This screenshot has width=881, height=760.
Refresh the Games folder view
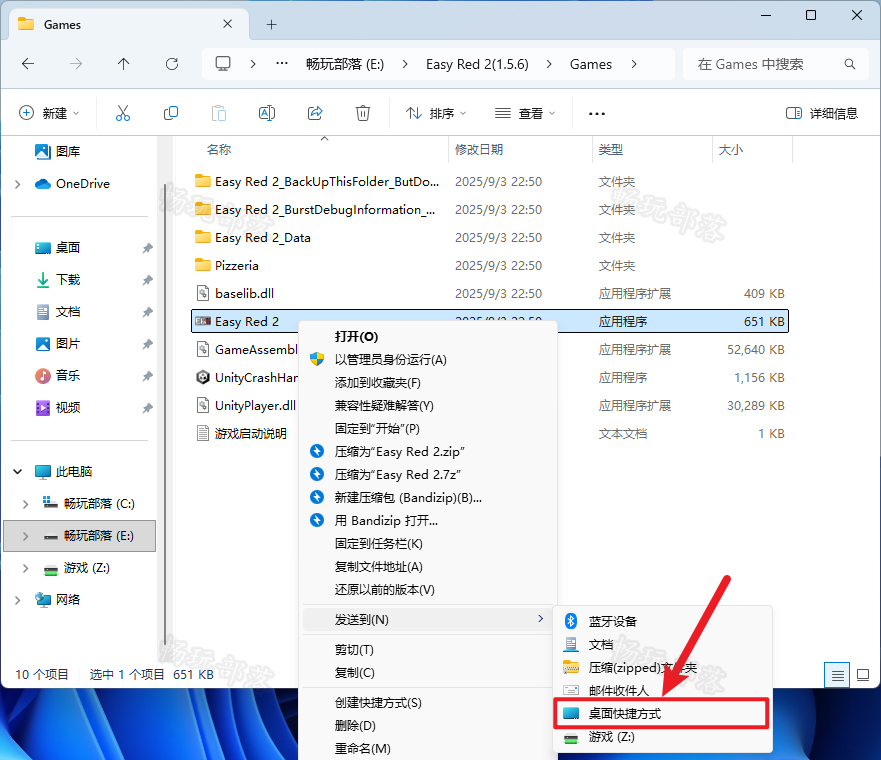tap(172, 64)
